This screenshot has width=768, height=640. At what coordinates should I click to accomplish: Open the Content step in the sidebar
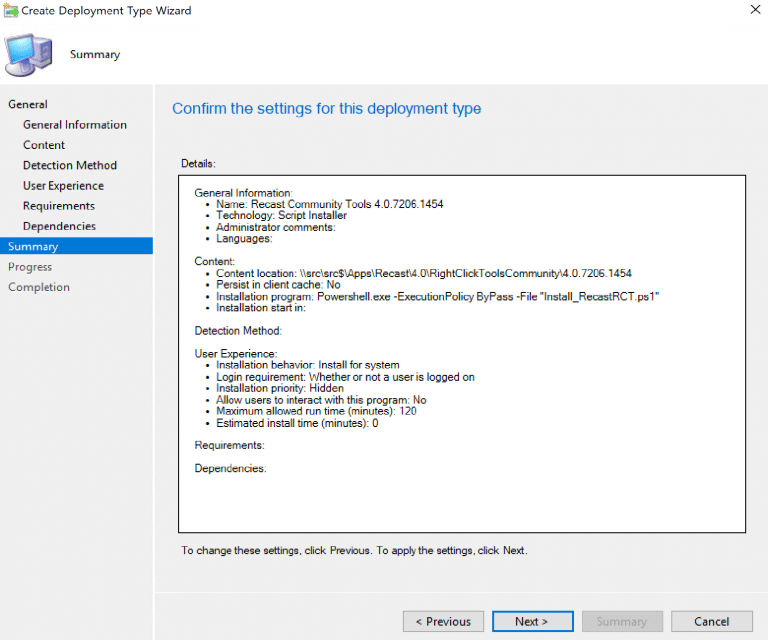[44, 145]
